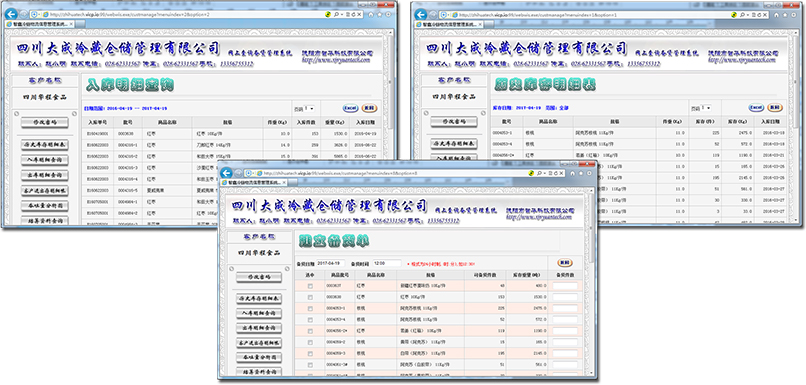This screenshot has width=806, height=385.
Task: Open page number dropdown in 入库明细查询 window
Action: [309, 108]
